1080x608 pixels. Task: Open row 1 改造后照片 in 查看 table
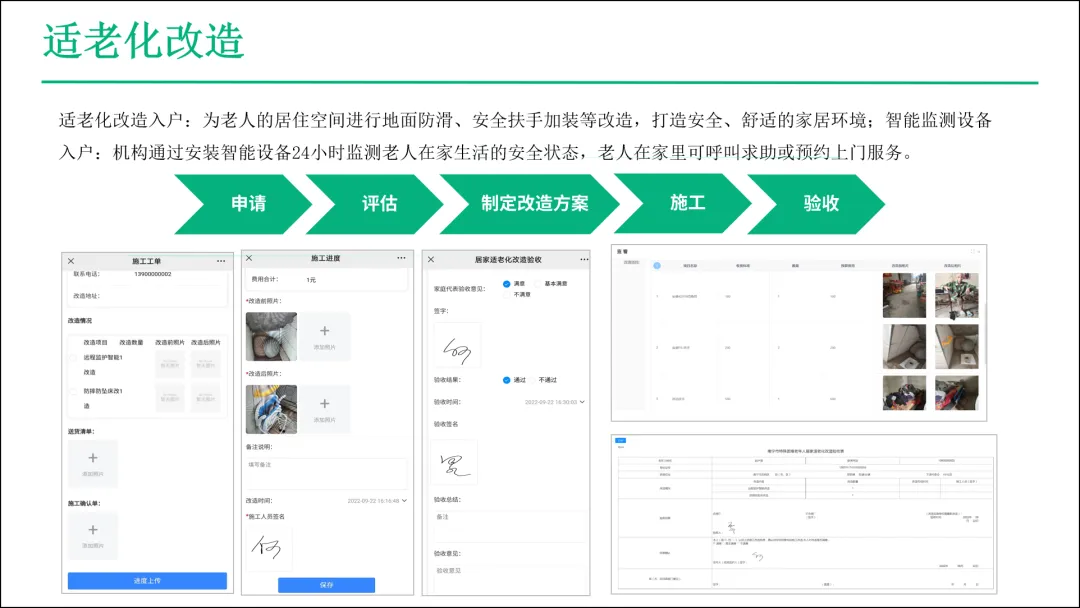click(x=957, y=296)
